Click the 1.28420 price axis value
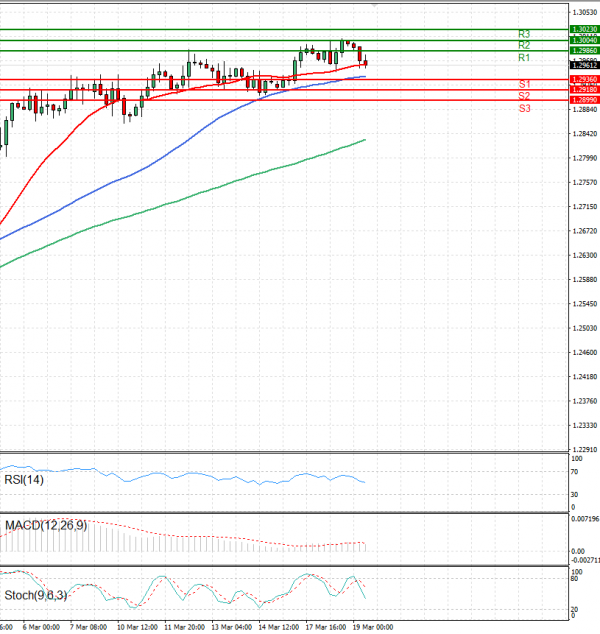The width and height of the screenshot is (600, 634). point(585,134)
